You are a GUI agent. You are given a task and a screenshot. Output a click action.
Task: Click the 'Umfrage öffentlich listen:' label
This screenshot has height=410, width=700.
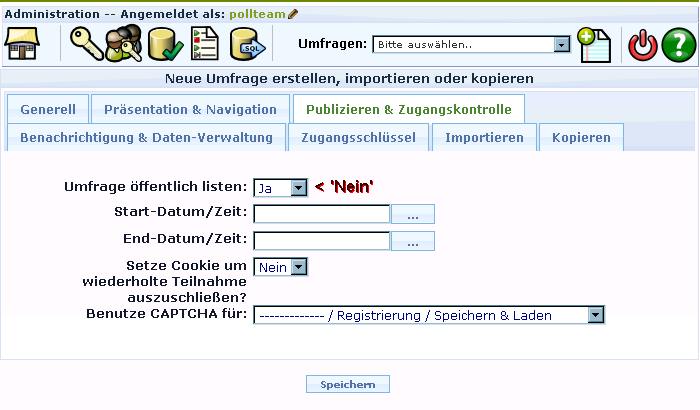[155, 187]
